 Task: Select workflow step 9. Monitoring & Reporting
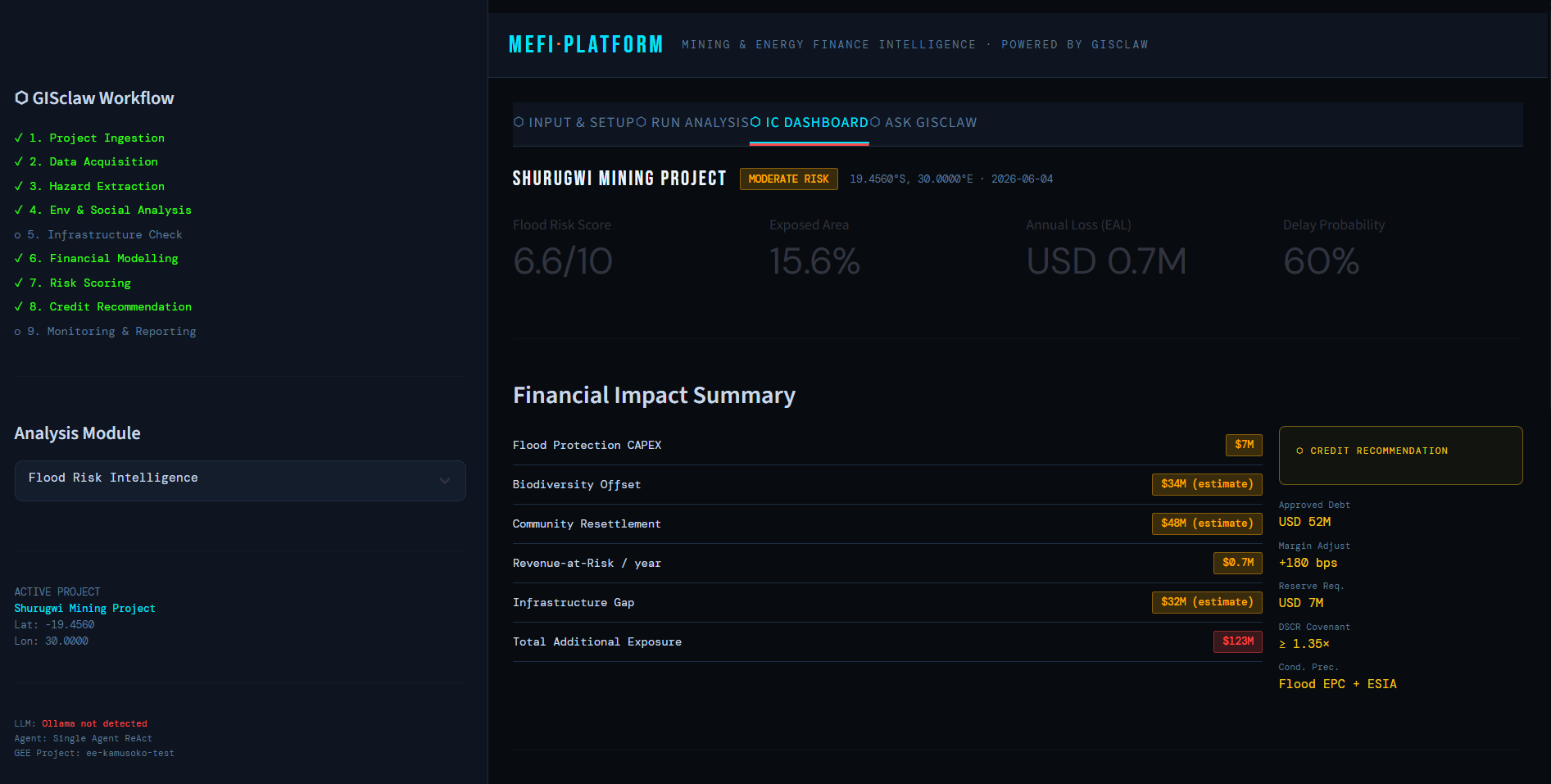[x=105, y=332]
